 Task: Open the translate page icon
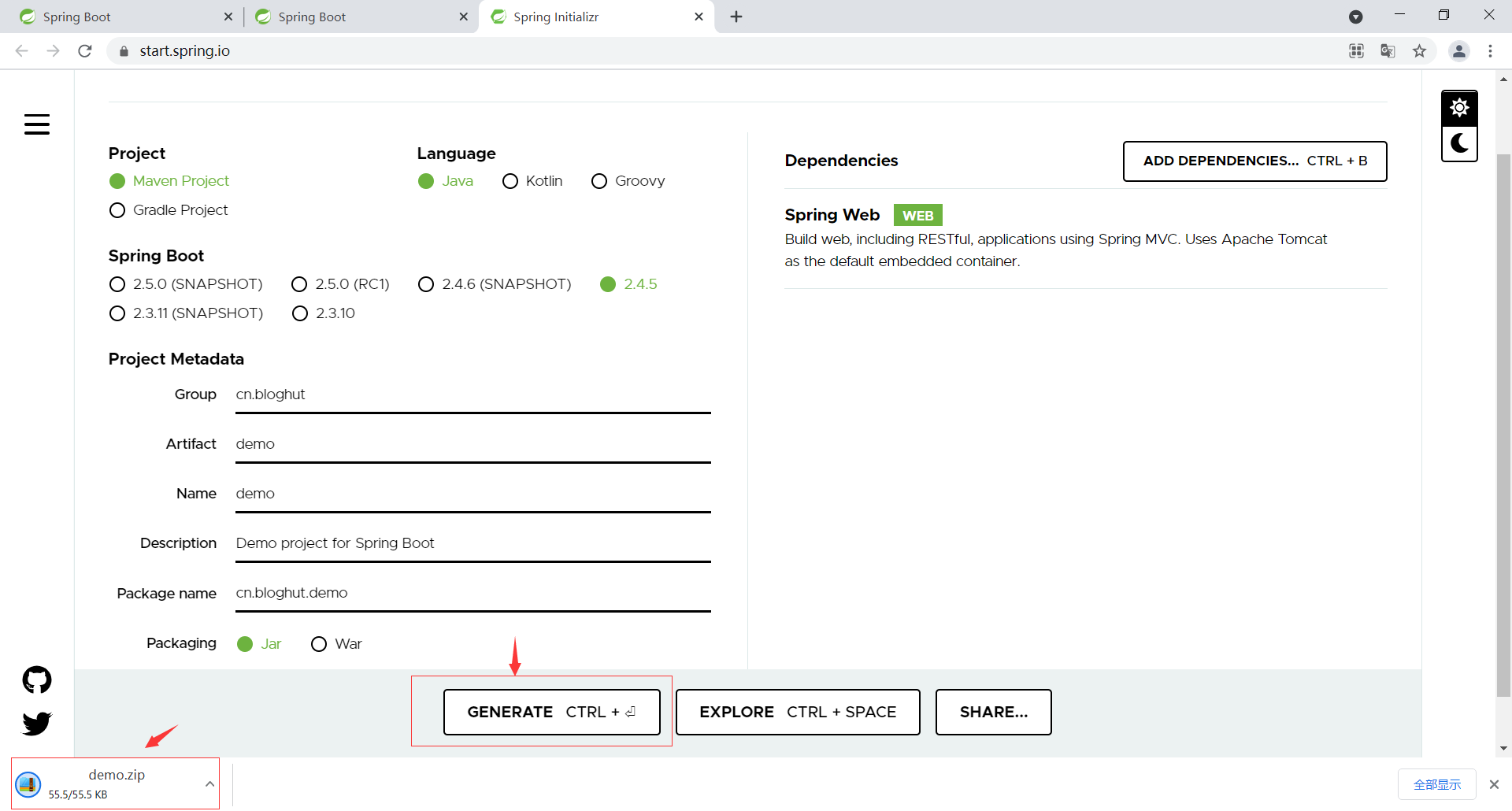1388,51
